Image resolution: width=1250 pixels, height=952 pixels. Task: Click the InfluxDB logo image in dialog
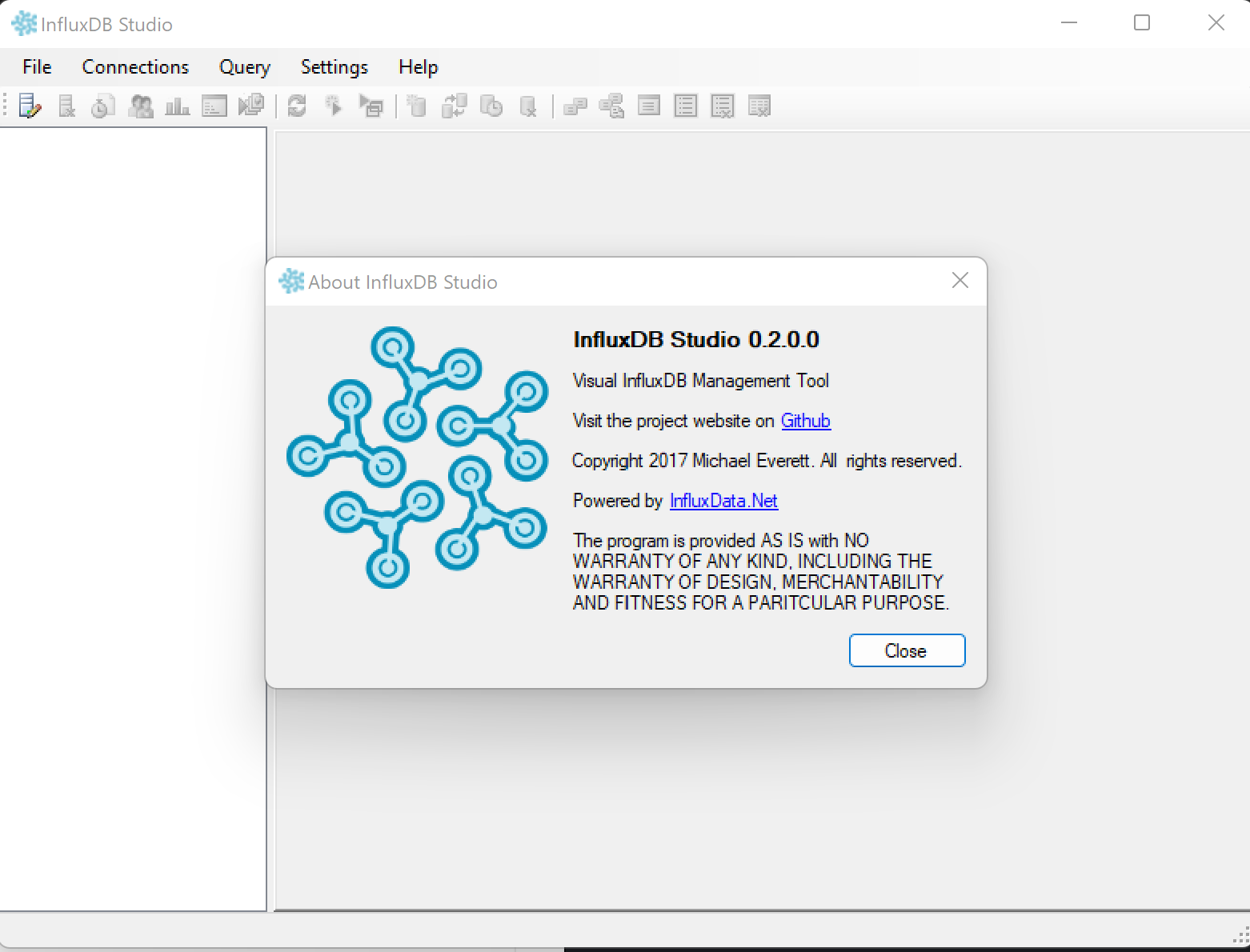[418, 458]
